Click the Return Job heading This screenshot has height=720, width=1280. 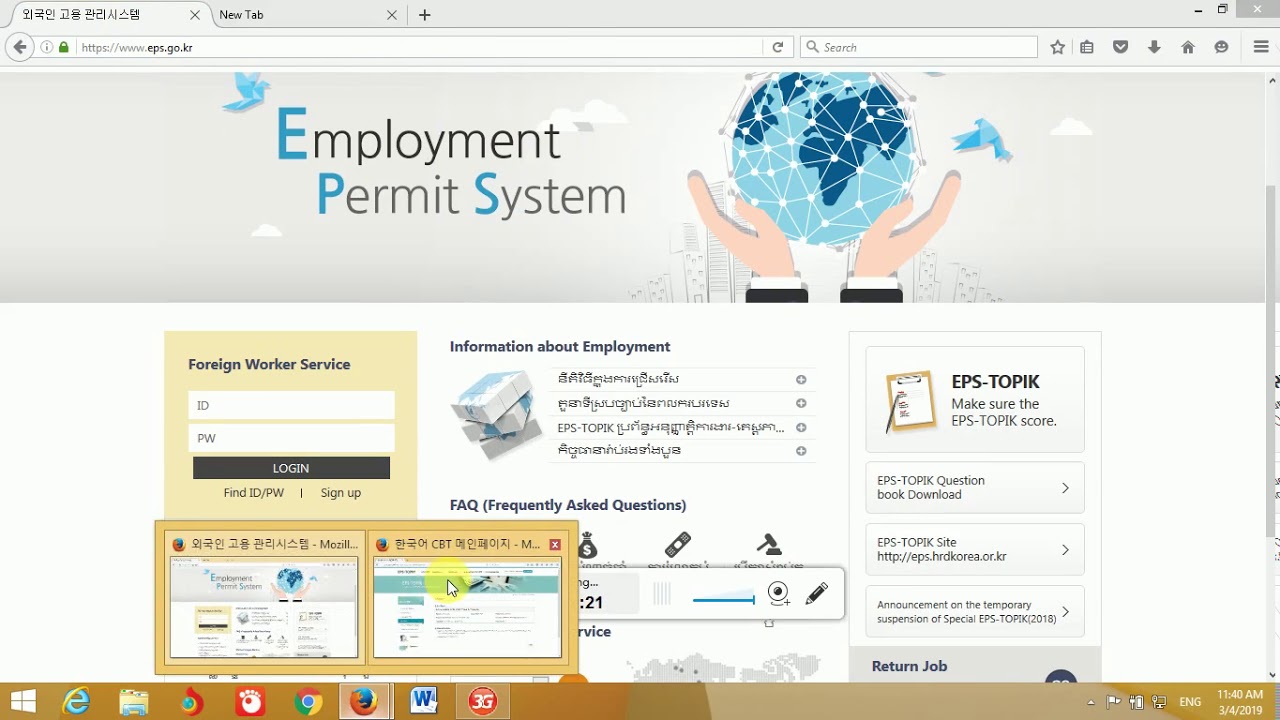click(909, 666)
